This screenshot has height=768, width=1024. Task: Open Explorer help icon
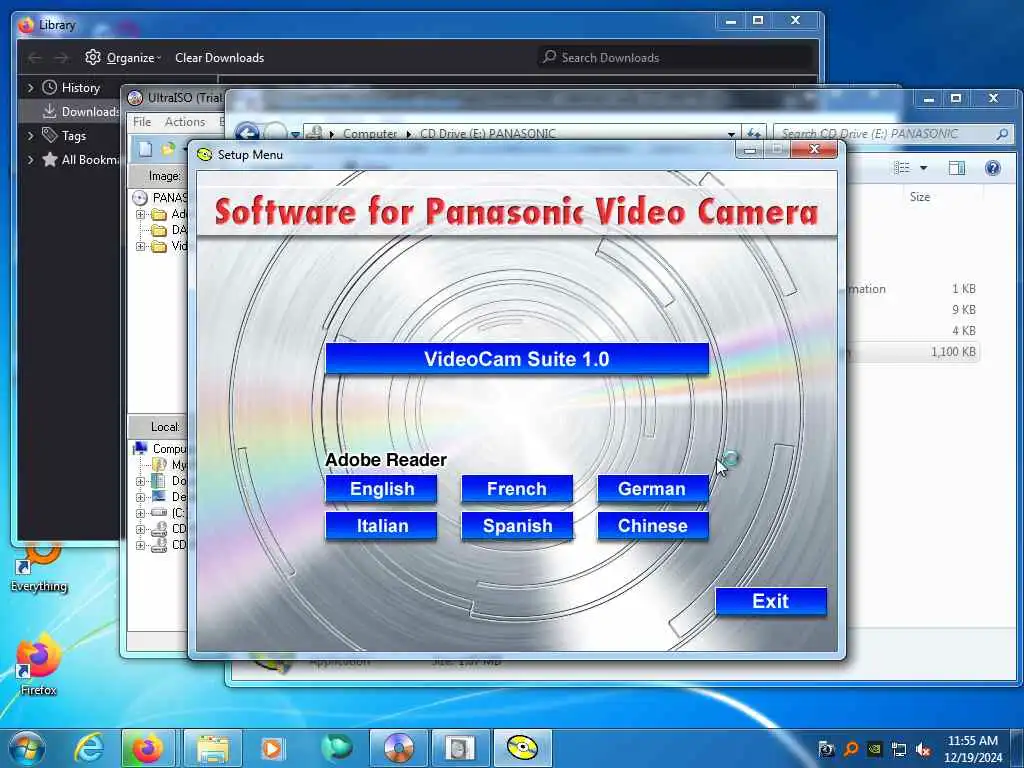point(993,168)
